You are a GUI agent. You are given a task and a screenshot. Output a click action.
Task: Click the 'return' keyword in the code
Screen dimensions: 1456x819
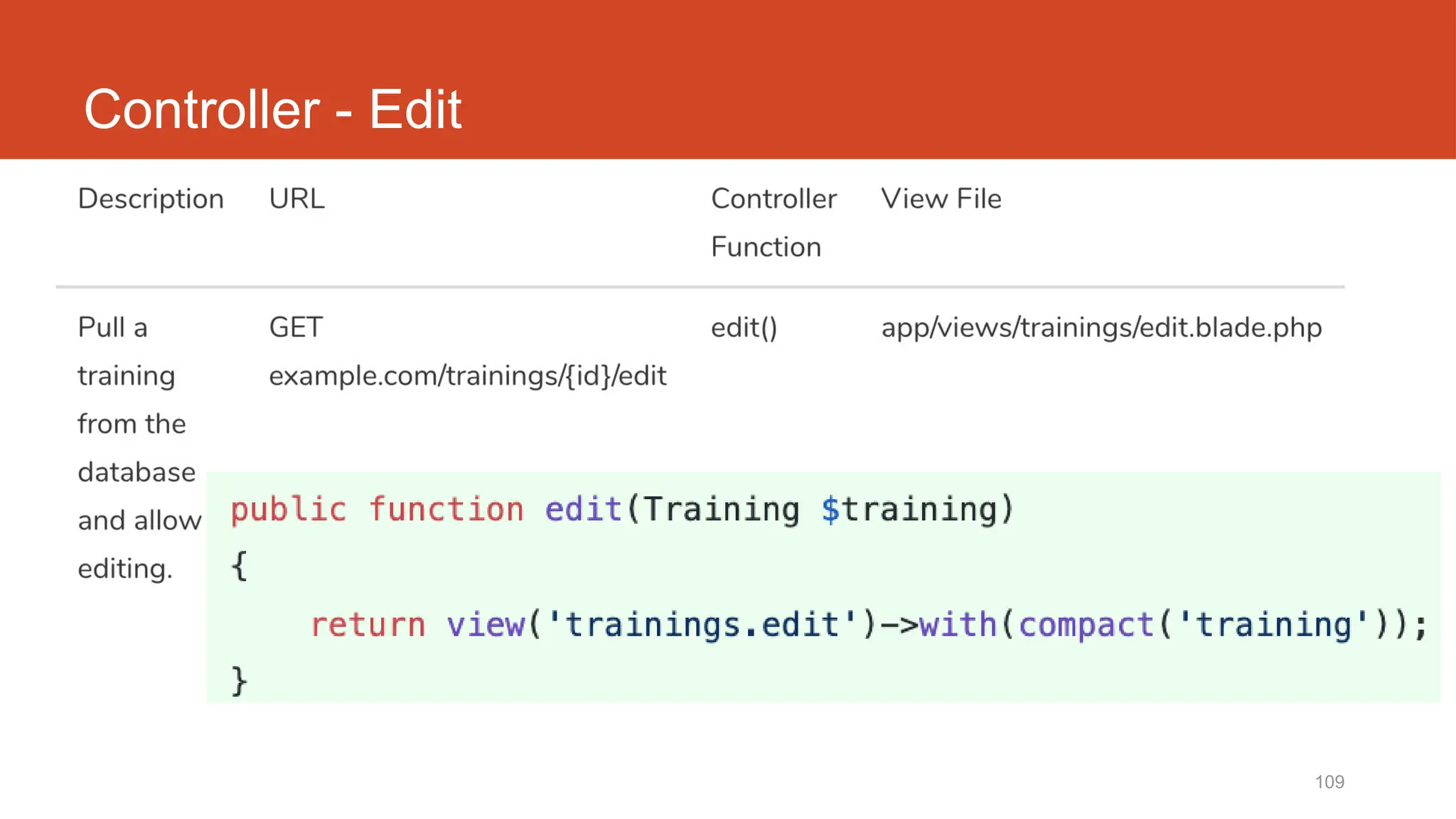(368, 625)
